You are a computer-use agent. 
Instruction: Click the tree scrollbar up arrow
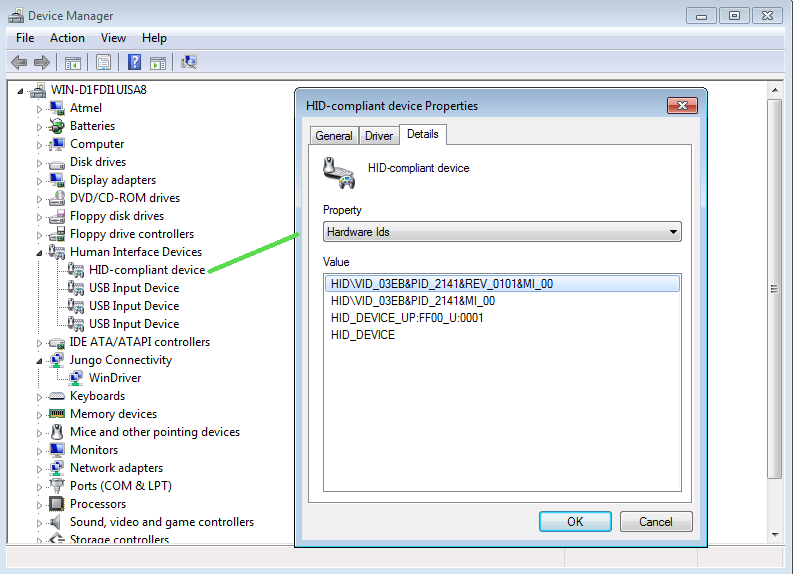775,90
